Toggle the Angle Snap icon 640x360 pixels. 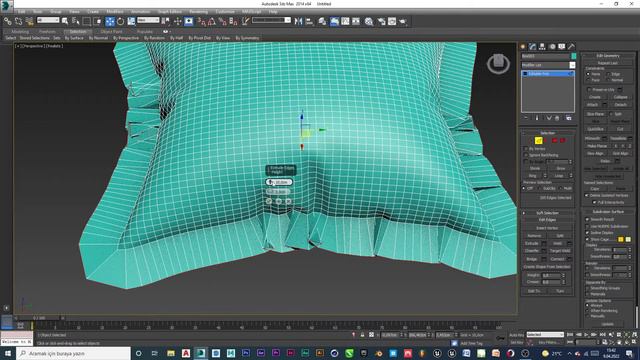[212, 21]
